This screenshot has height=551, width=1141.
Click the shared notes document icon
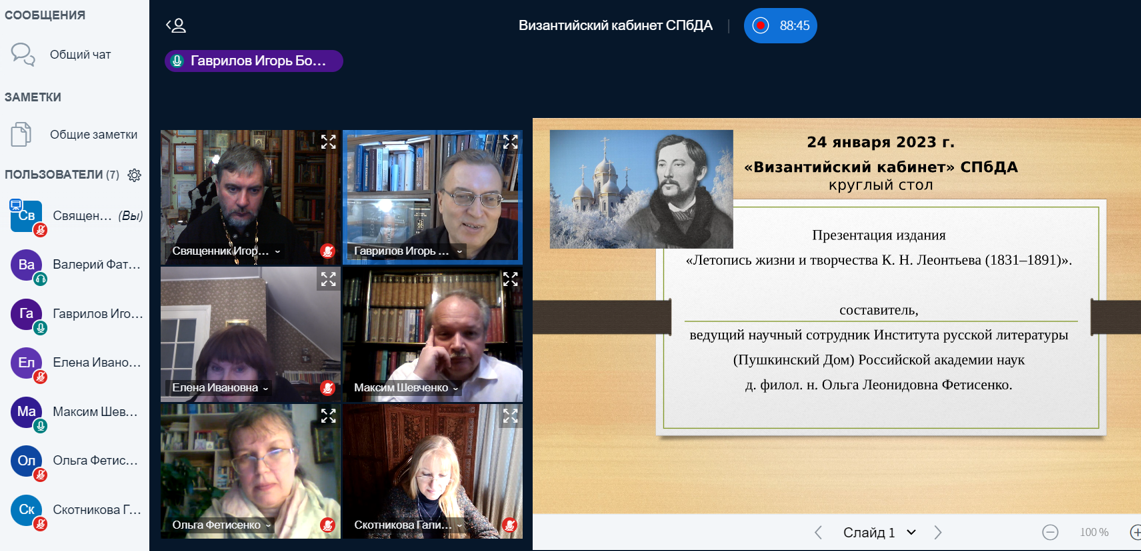[23, 135]
